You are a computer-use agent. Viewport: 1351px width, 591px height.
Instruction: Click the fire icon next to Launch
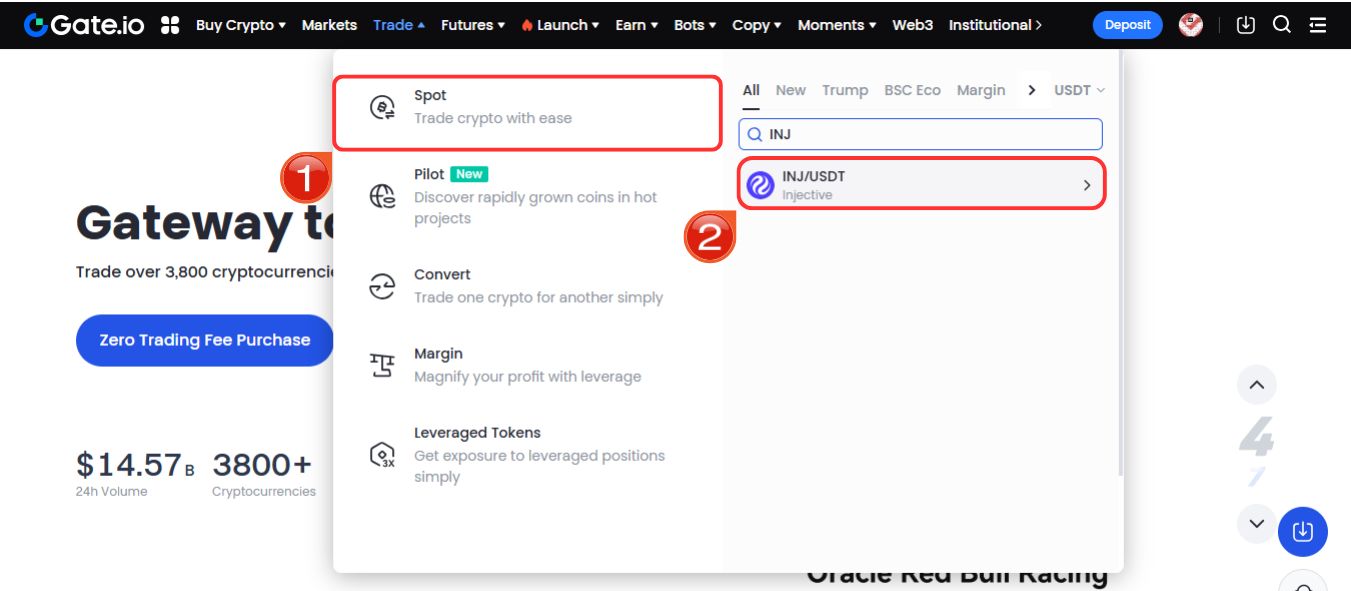point(527,25)
